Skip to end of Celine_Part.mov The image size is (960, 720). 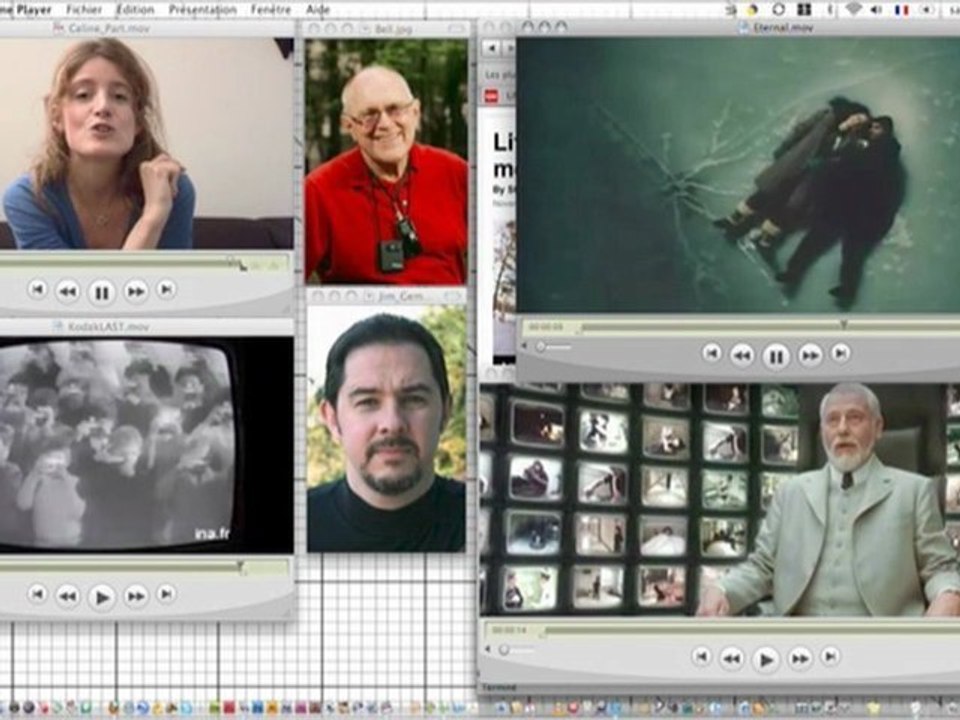167,290
